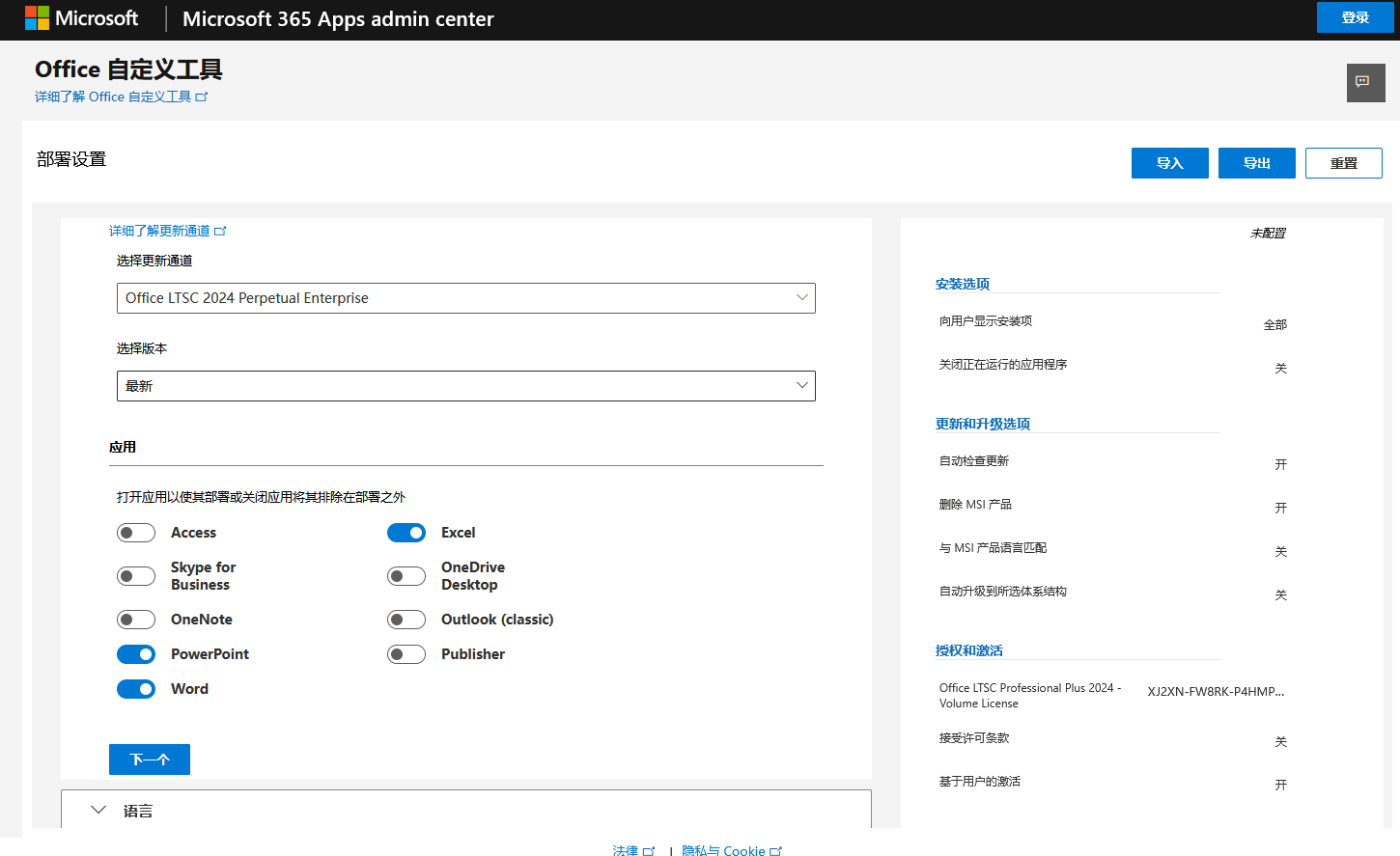Enable the Skype for Business toggle
This screenshot has width=1400, height=856.
tap(136, 576)
